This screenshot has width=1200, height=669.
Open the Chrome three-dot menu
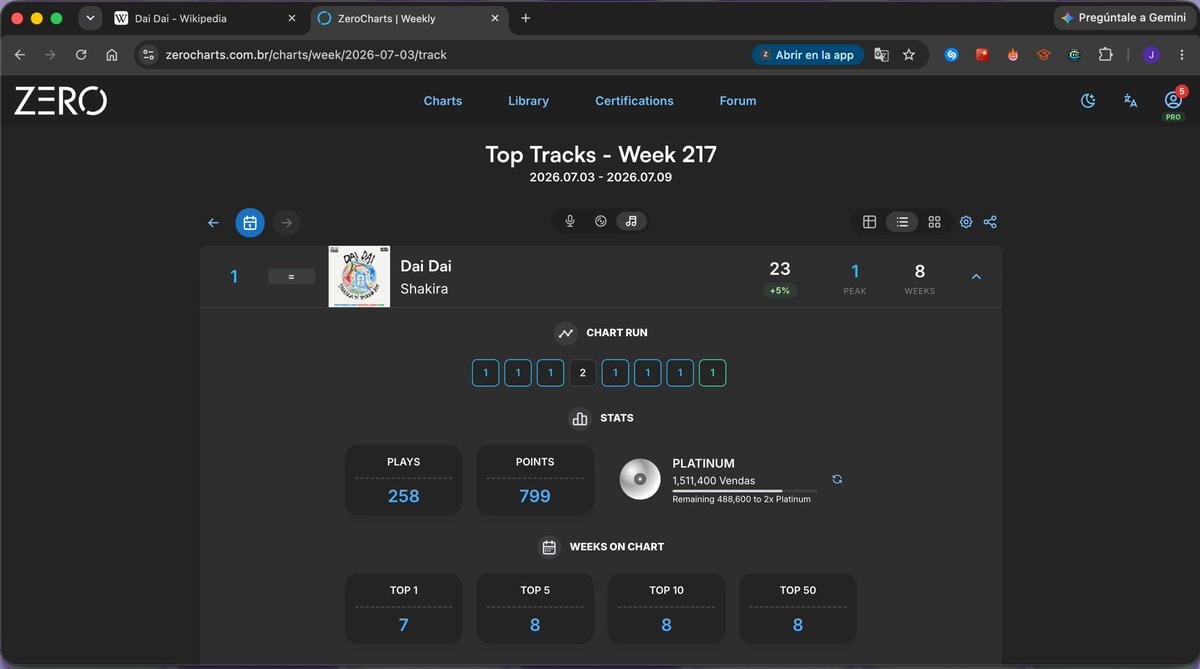[x=1180, y=55]
